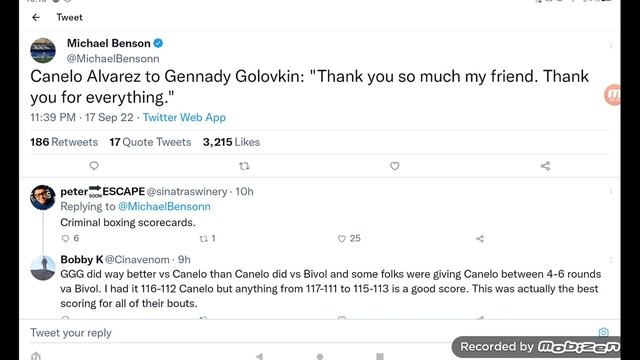Share peter ESCAPE's reply
The image size is (640, 360).
tap(480, 238)
